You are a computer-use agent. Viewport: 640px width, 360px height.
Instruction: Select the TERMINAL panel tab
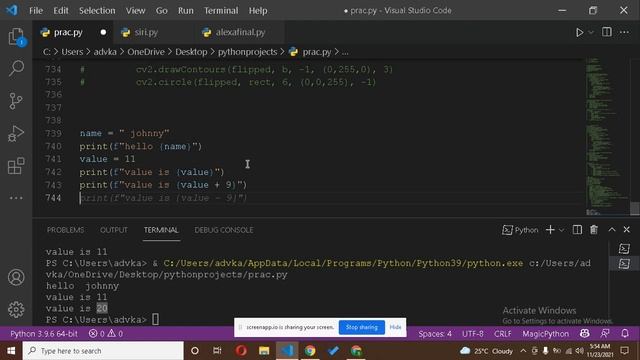tap(161, 230)
